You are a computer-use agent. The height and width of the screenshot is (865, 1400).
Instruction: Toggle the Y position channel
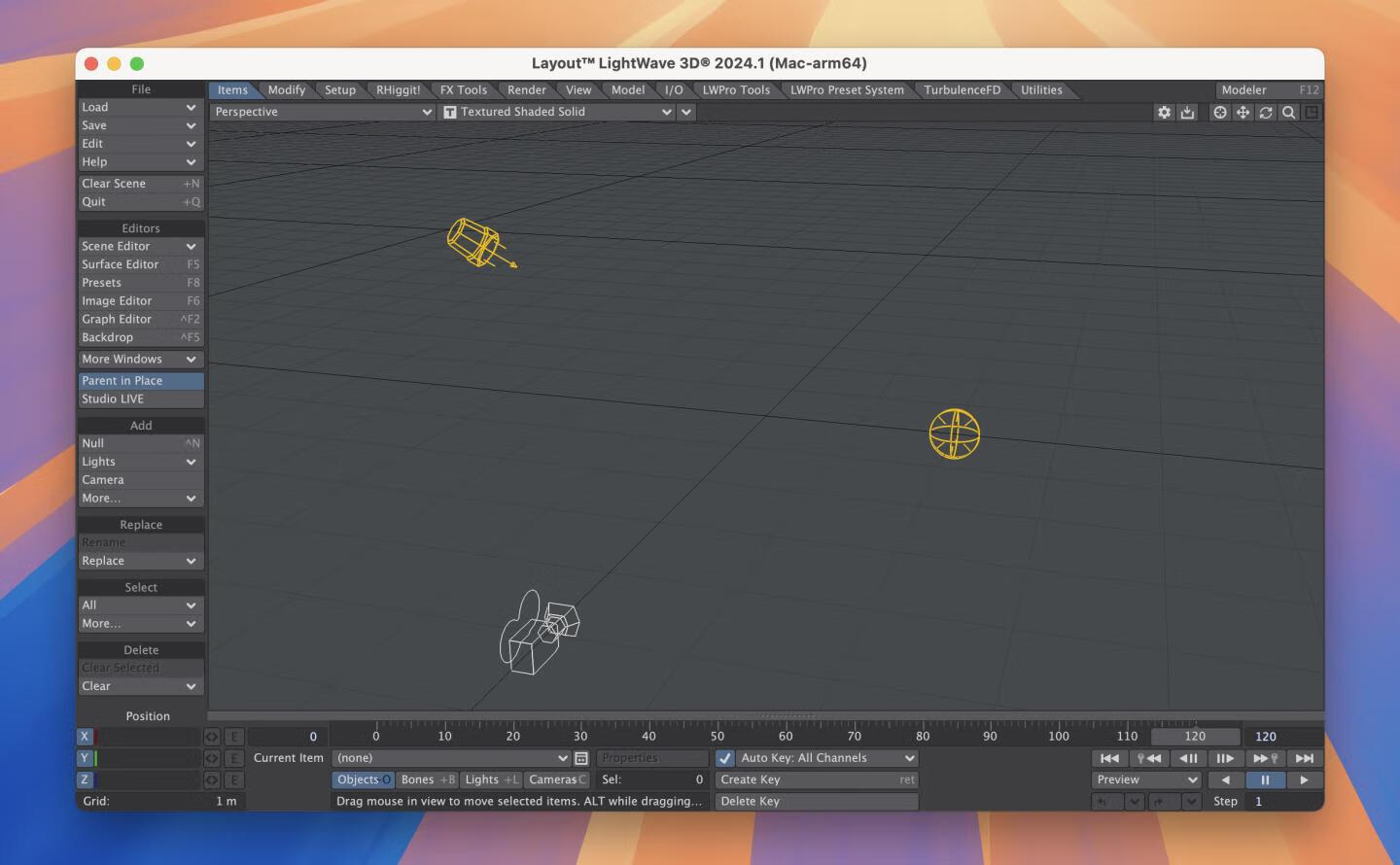(85, 758)
